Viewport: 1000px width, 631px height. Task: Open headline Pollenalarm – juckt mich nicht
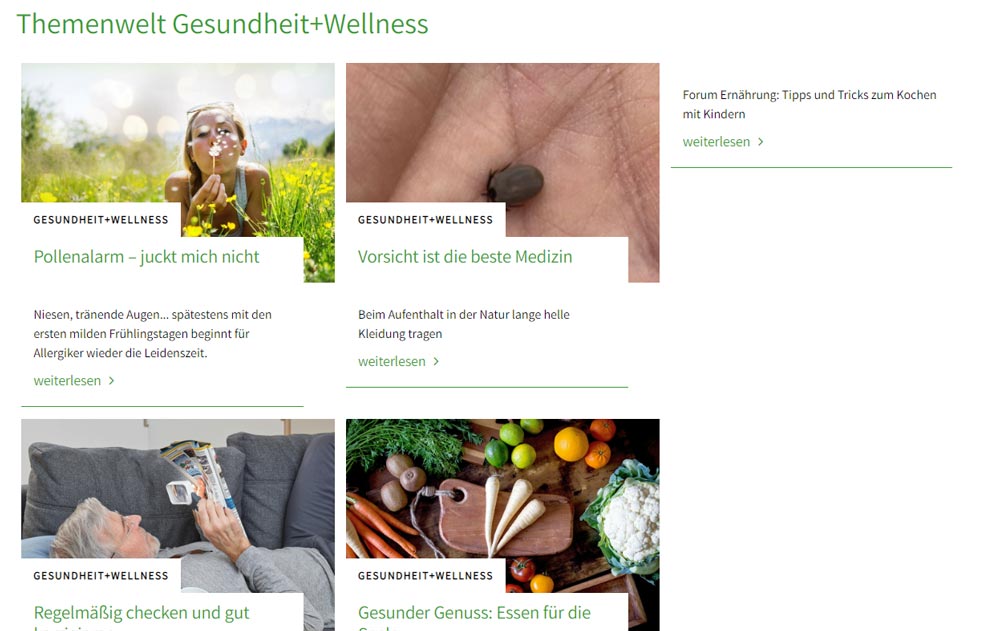146,257
